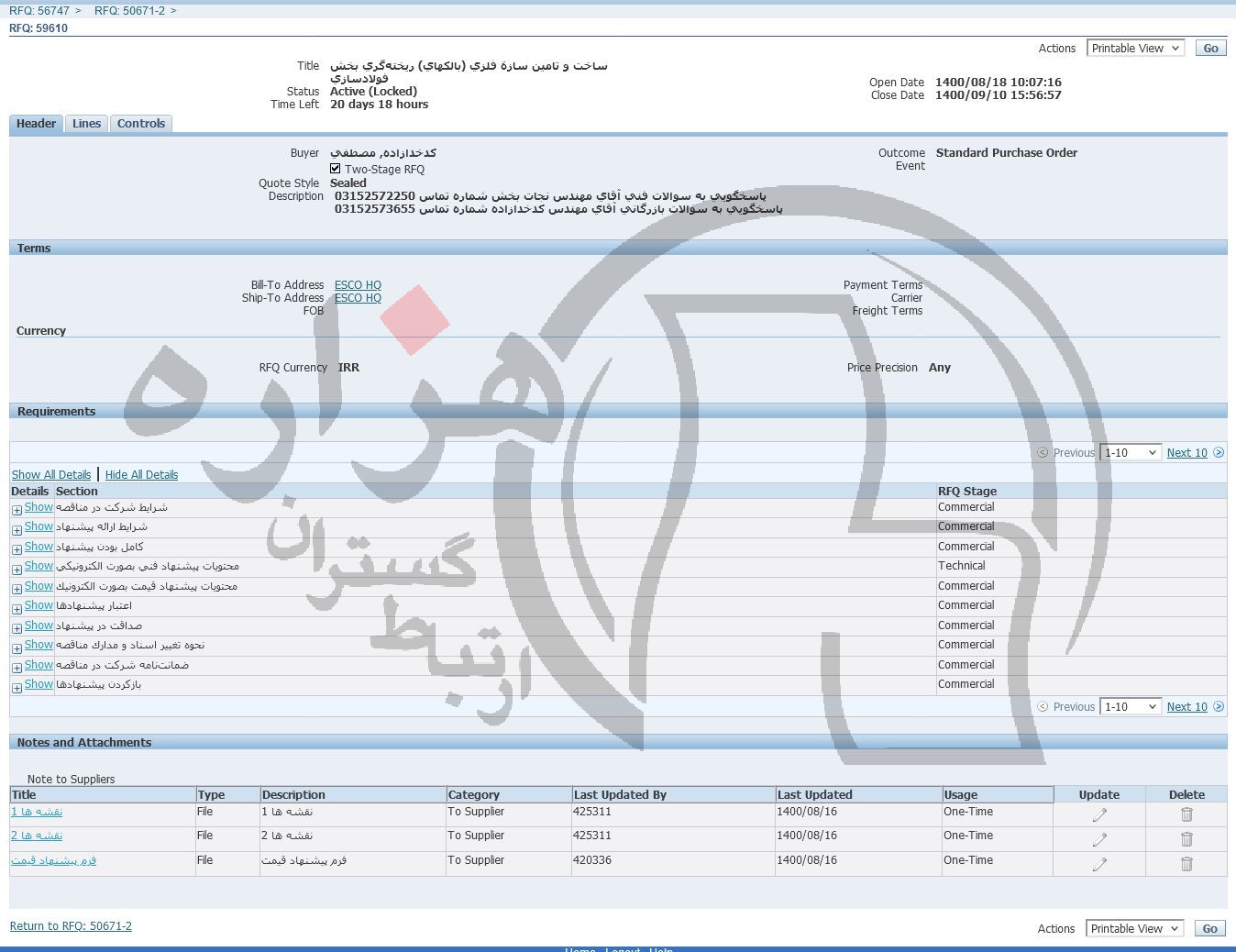1236x952 pixels.
Task: Open attachment فرم پیشنهاد قیمت link
Action: coord(53,860)
